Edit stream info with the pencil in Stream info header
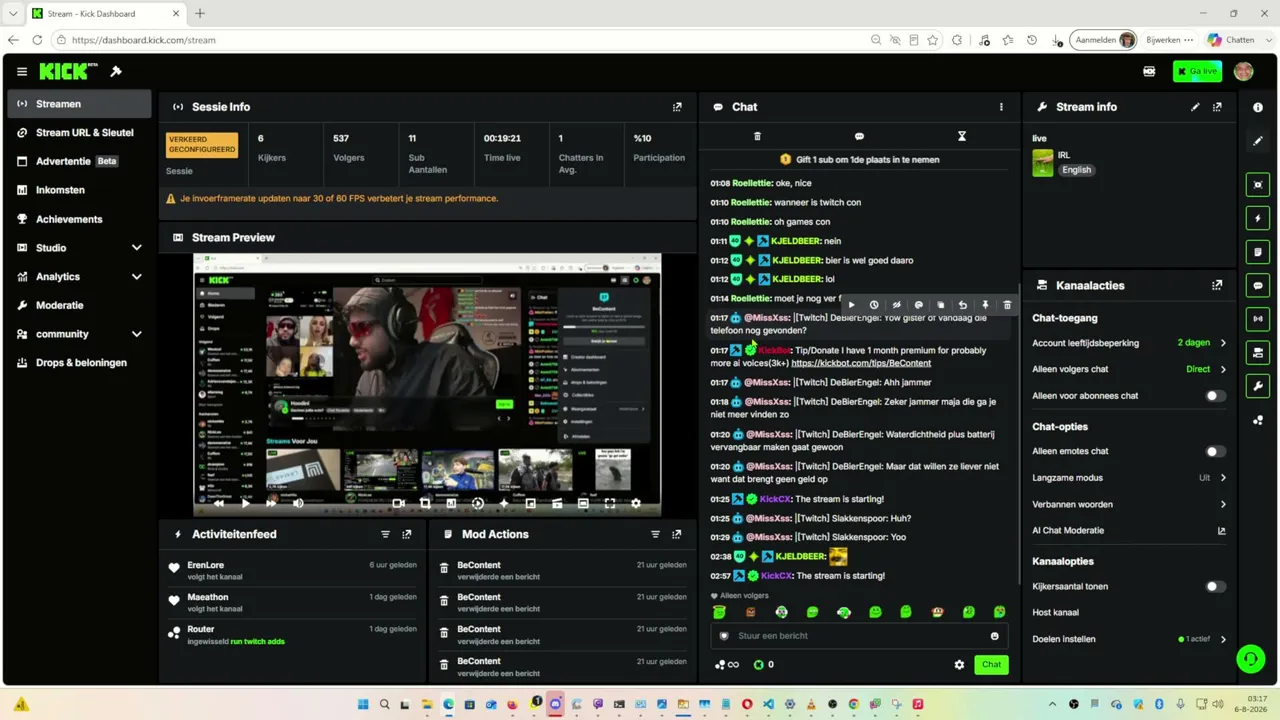 pos(1195,107)
